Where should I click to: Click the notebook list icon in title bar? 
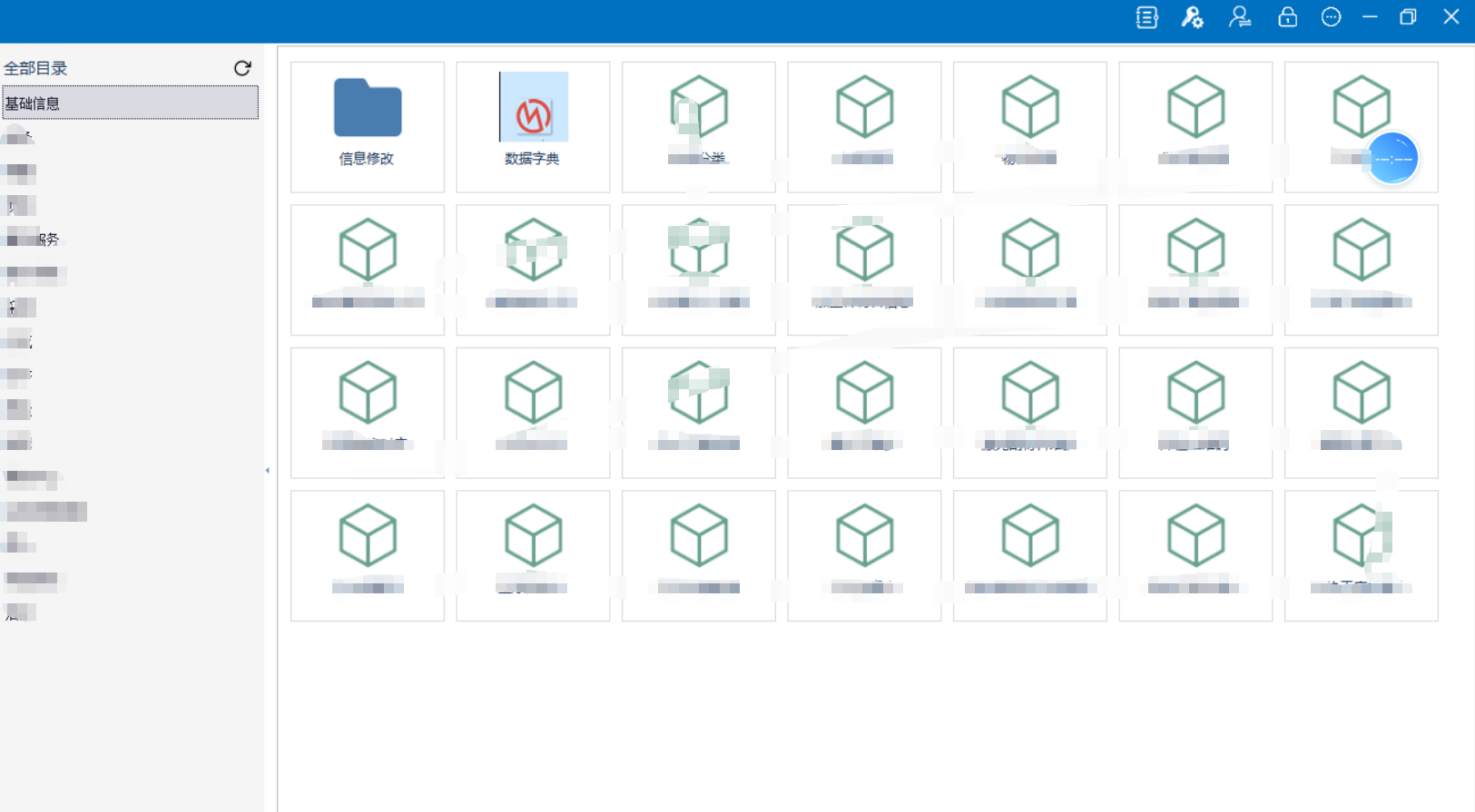click(x=1146, y=17)
